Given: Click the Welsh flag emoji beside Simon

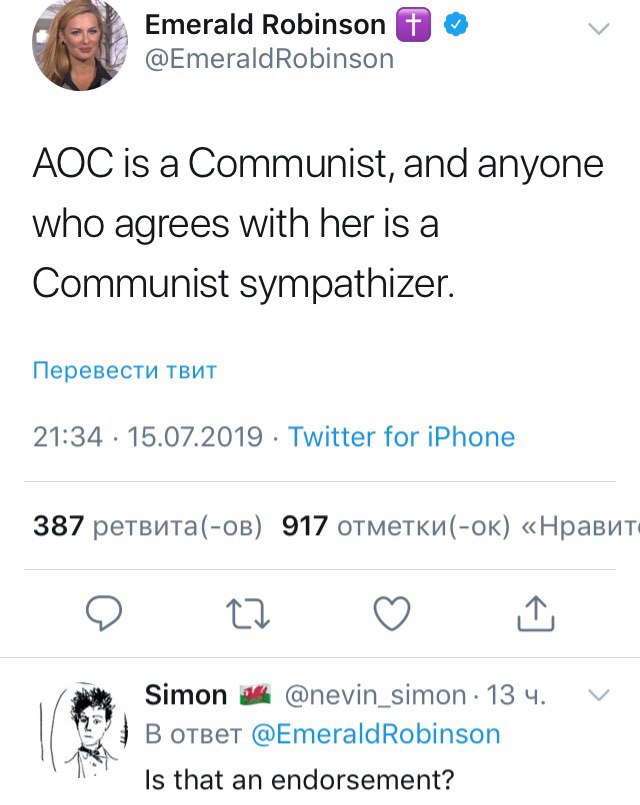Looking at the screenshot, I should tap(256, 695).
